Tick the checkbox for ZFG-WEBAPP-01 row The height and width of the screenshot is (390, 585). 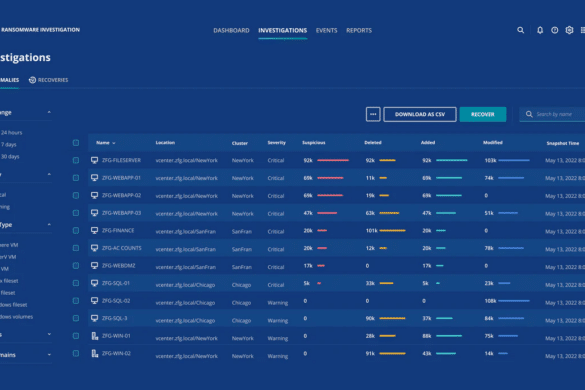[76, 178]
